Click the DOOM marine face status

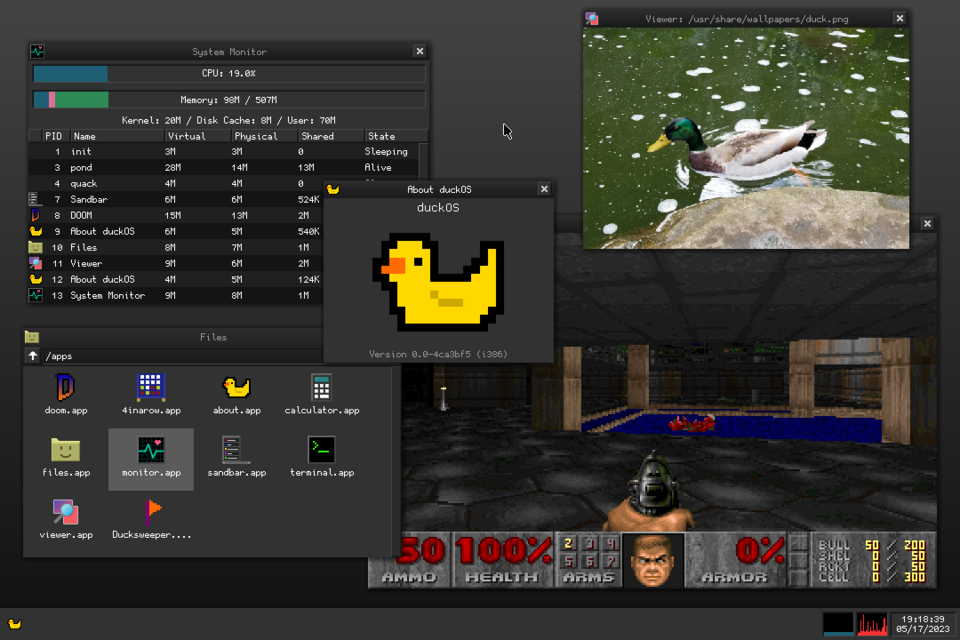point(653,560)
